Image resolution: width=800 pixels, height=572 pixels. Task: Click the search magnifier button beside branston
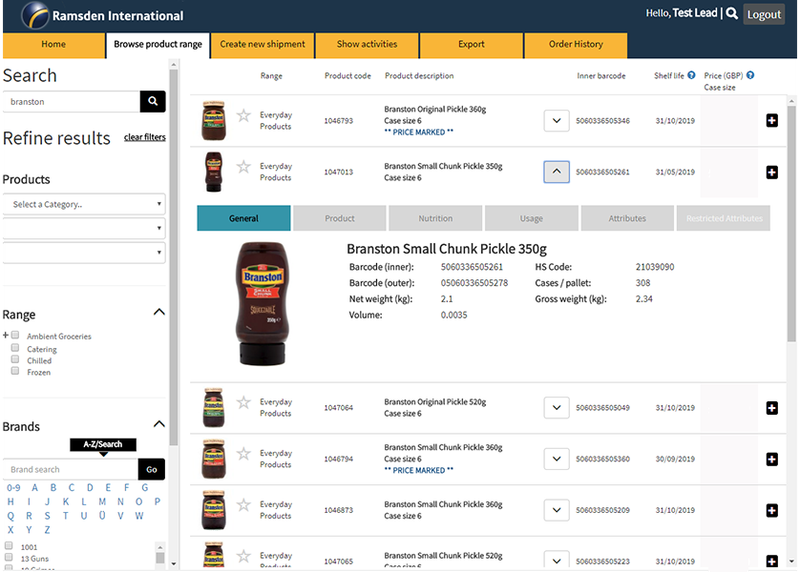coord(152,101)
